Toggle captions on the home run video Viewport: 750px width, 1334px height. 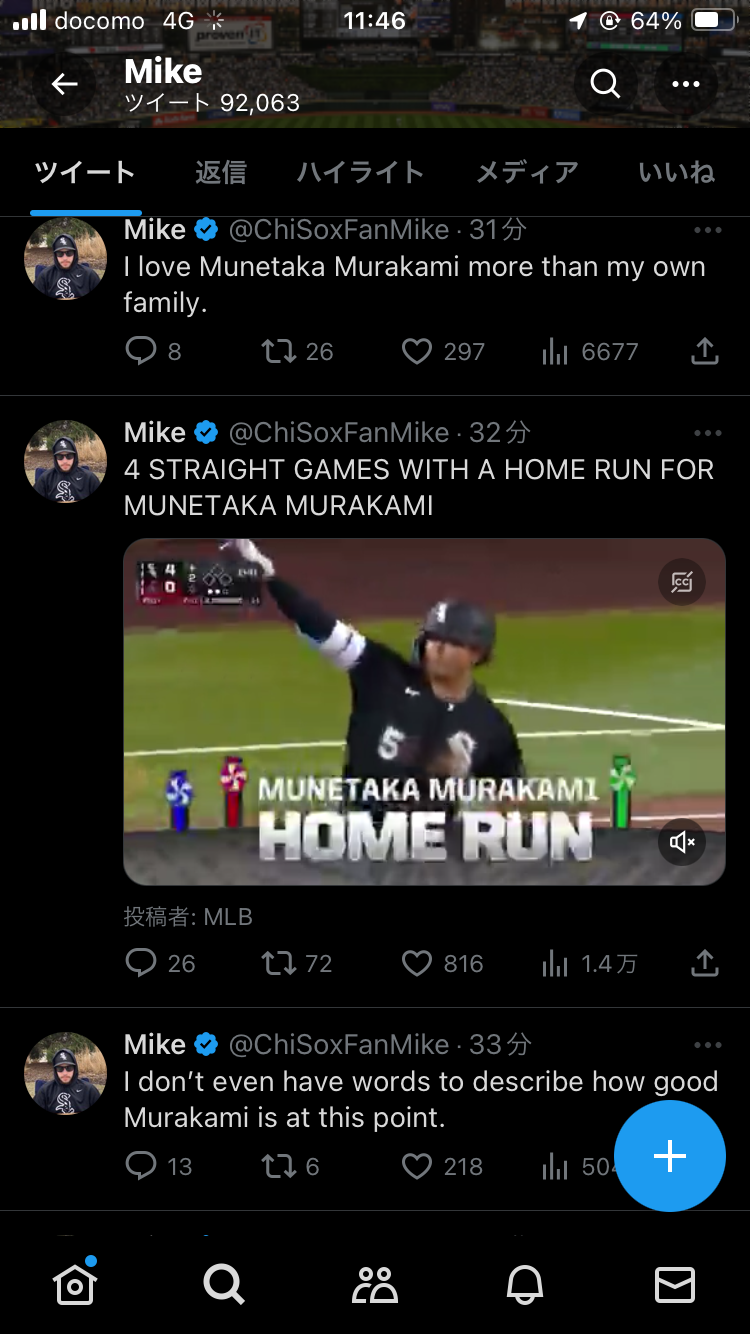click(x=683, y=582)
